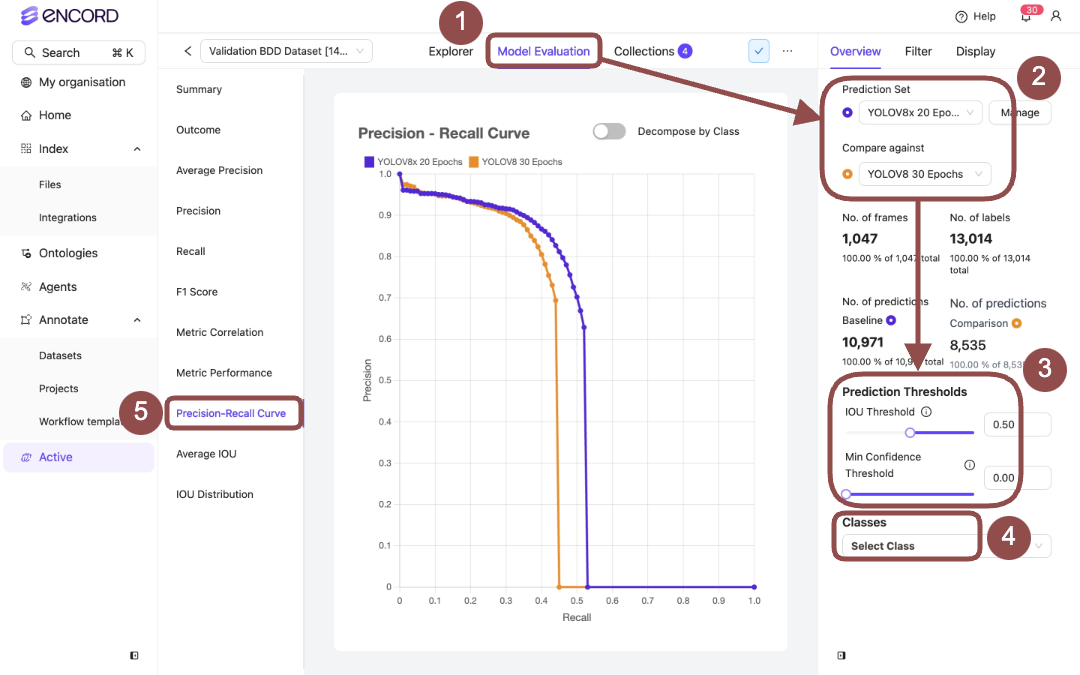This screenshot has width=1080, height=675.
Task: Click the Index grid icon
Action: (26, 149)
